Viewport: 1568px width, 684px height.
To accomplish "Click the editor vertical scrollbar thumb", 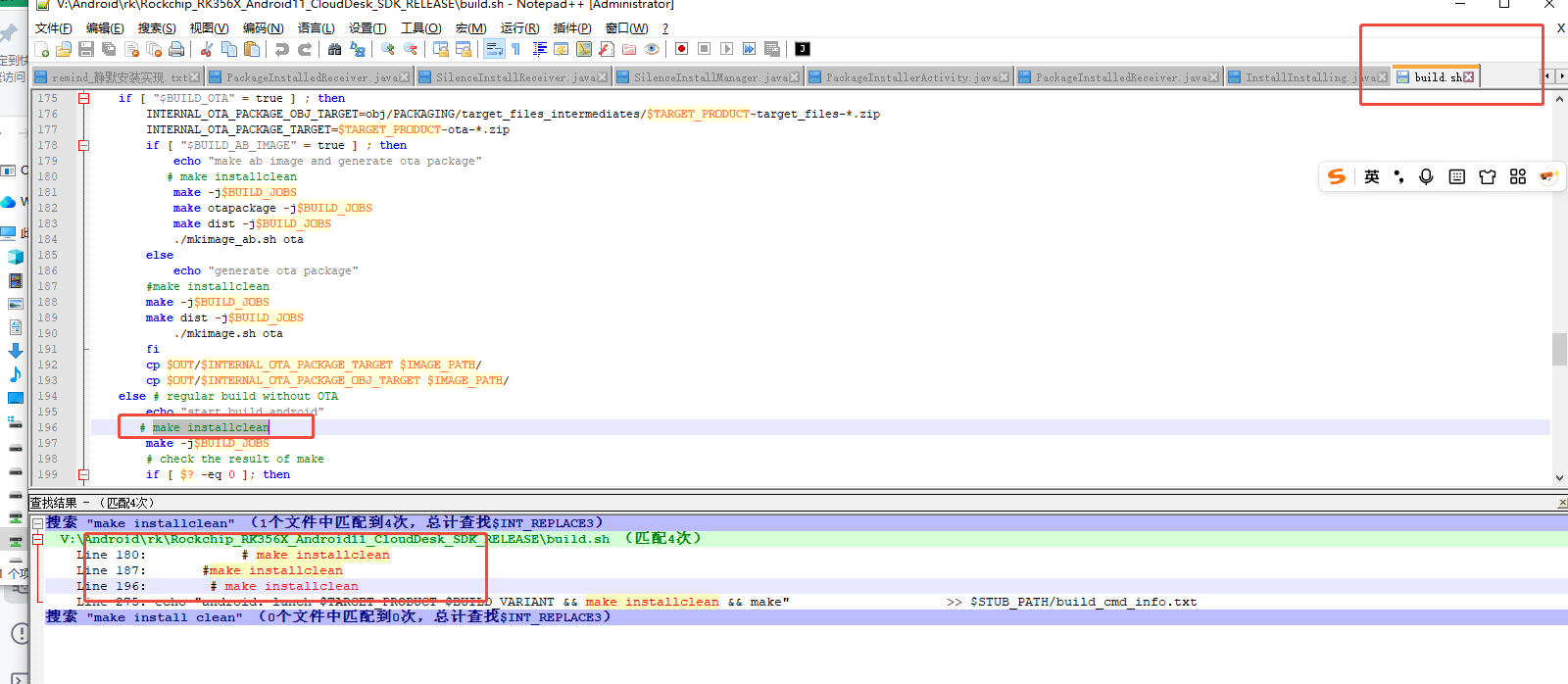I will (1559, 349).
